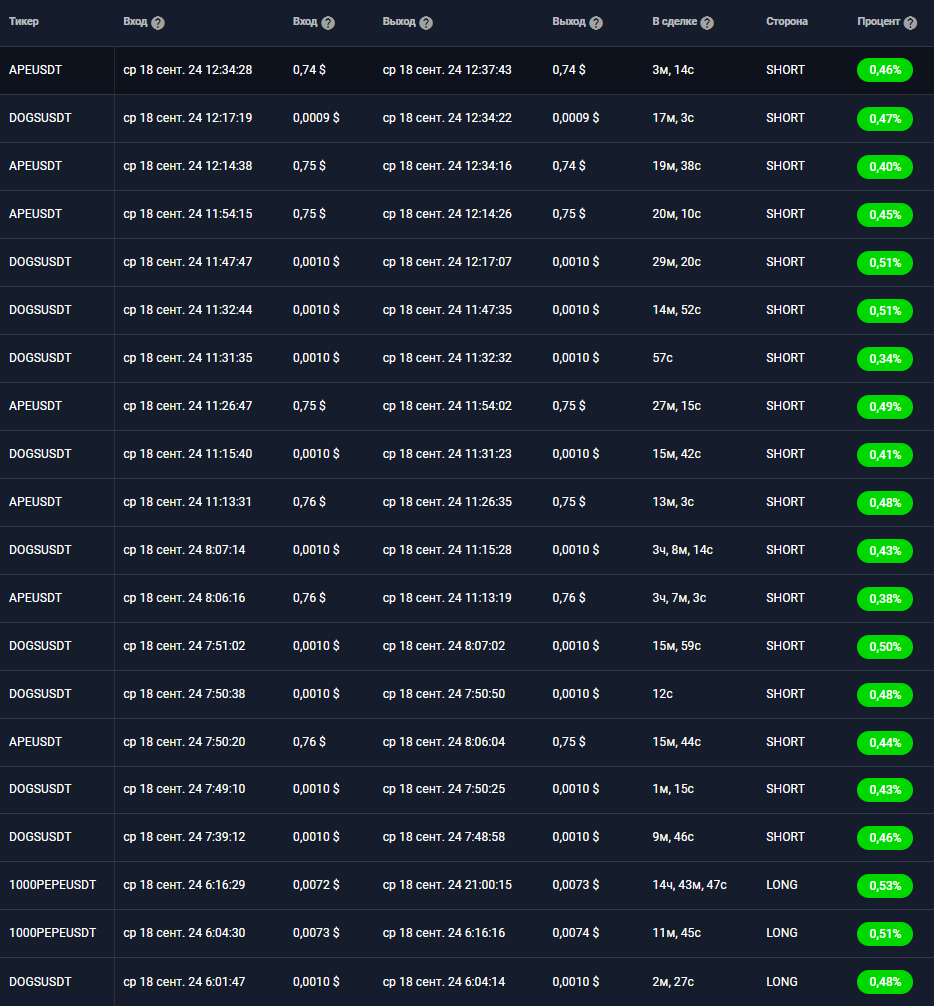Click entry time ср 18 сент. 24 7:50:20
The width and height of the screenshot is (934, 1006).
pyautogui.click(x=184, y=742)
